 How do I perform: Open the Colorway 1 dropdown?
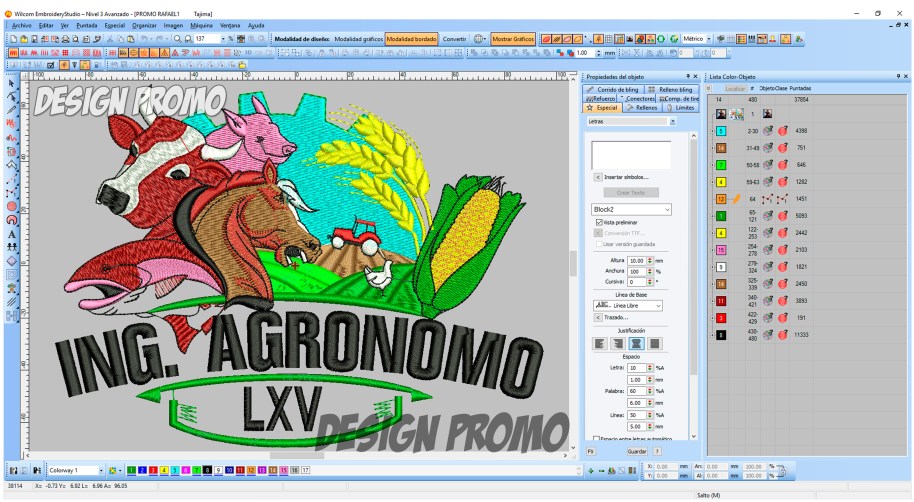tap(101, 469)
